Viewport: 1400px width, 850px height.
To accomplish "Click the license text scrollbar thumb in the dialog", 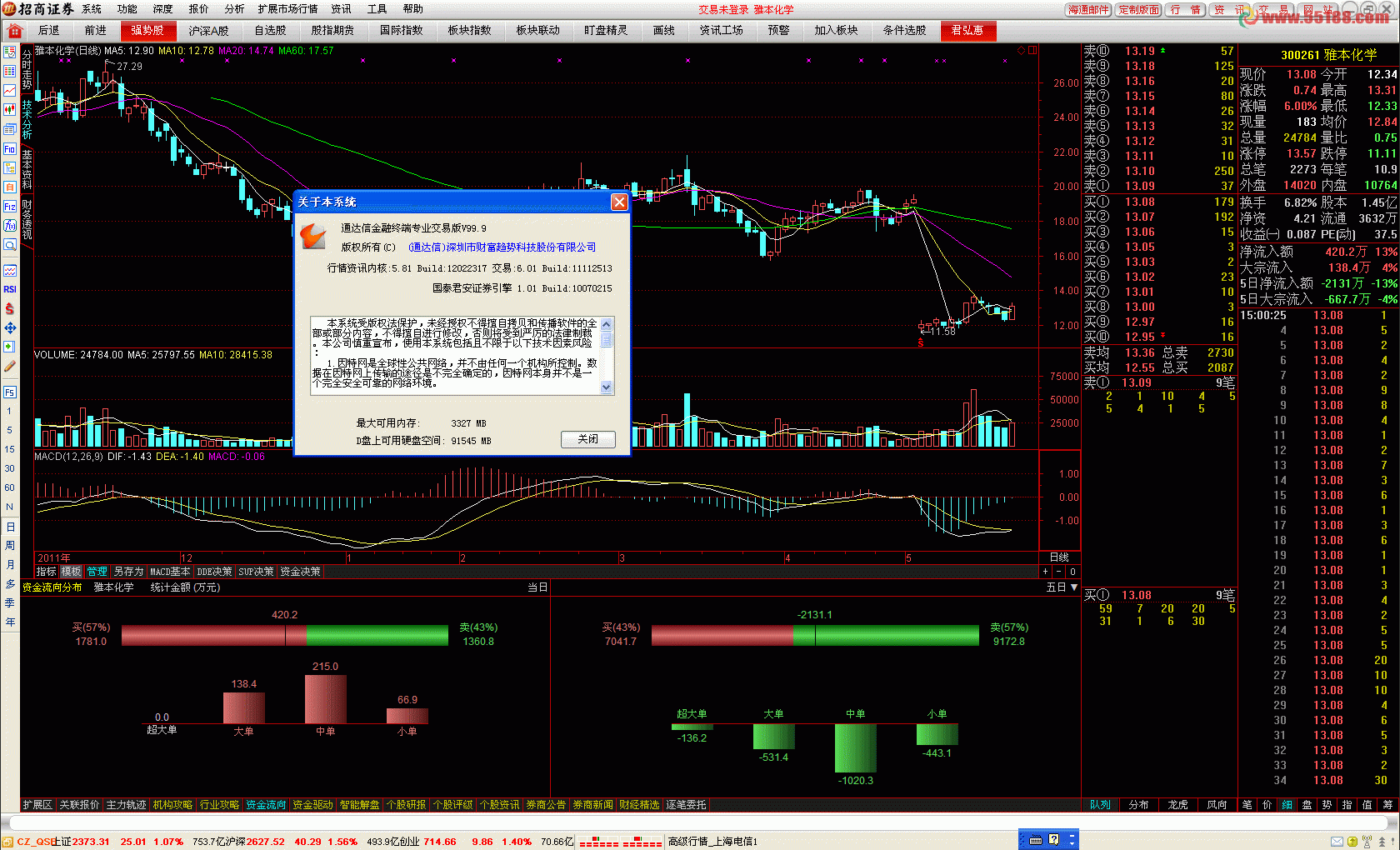I will (x=607, y=340).
